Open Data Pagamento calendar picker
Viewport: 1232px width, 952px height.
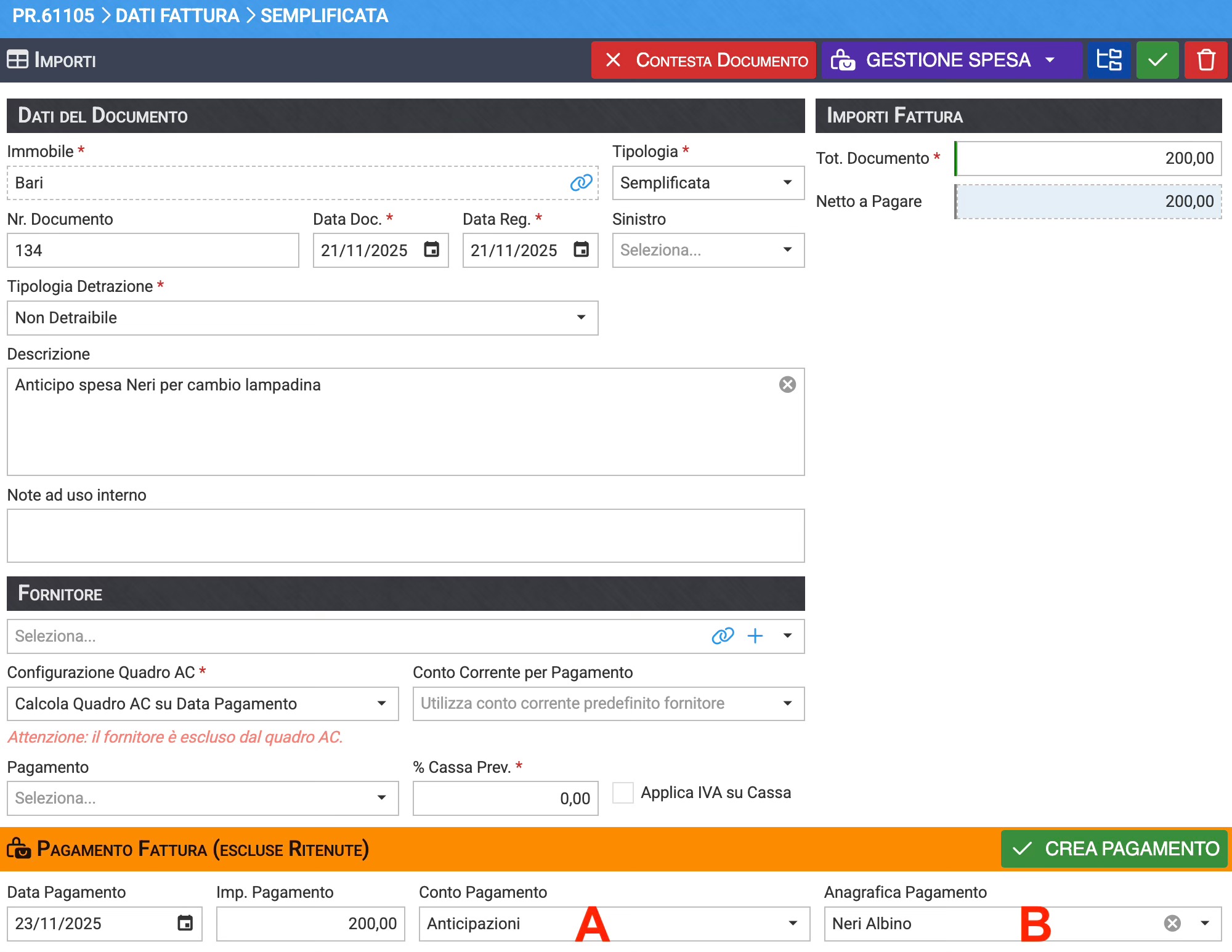tap(185, 923)
